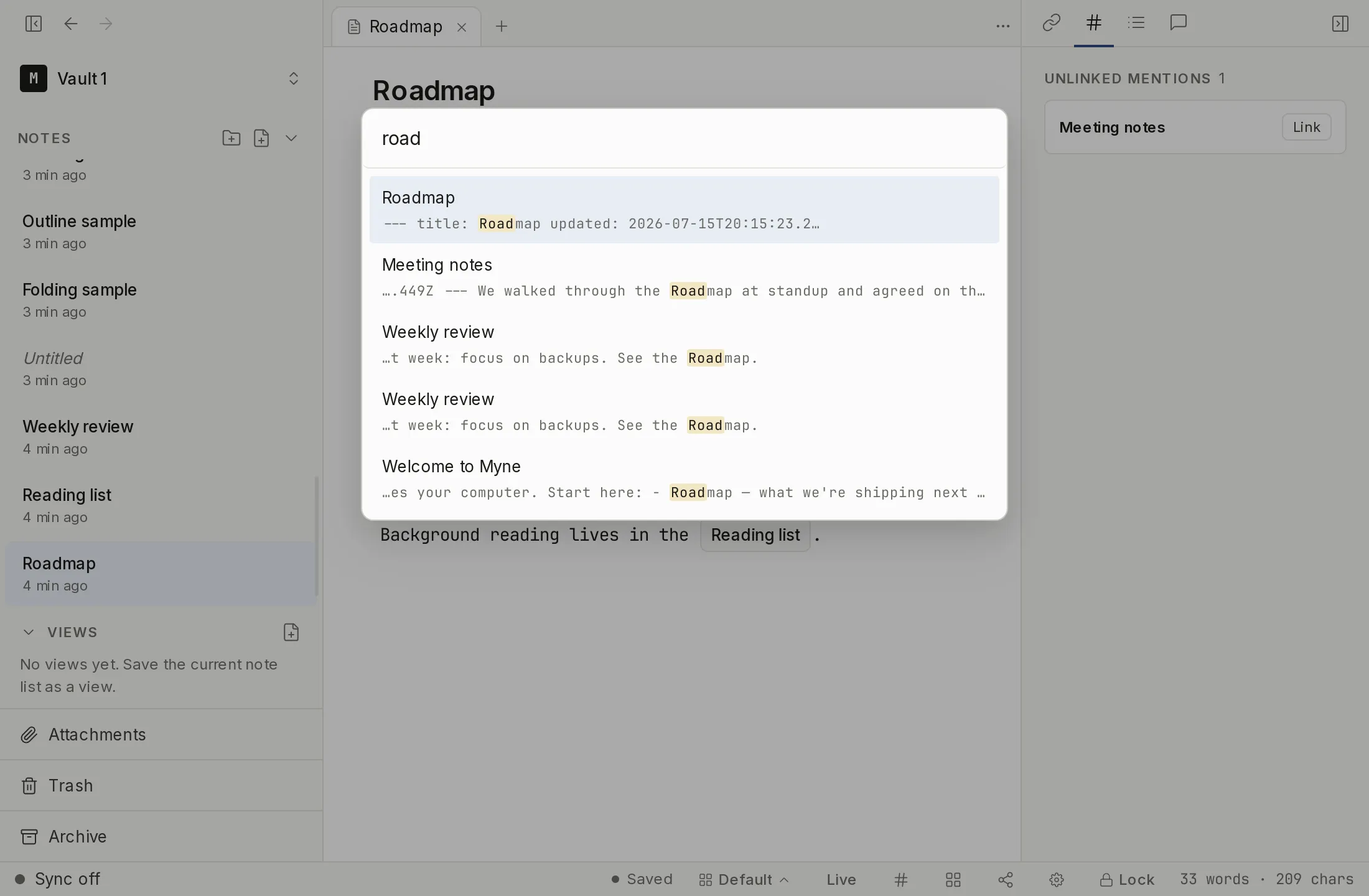Close the Roadmap tab

[462, 27]
